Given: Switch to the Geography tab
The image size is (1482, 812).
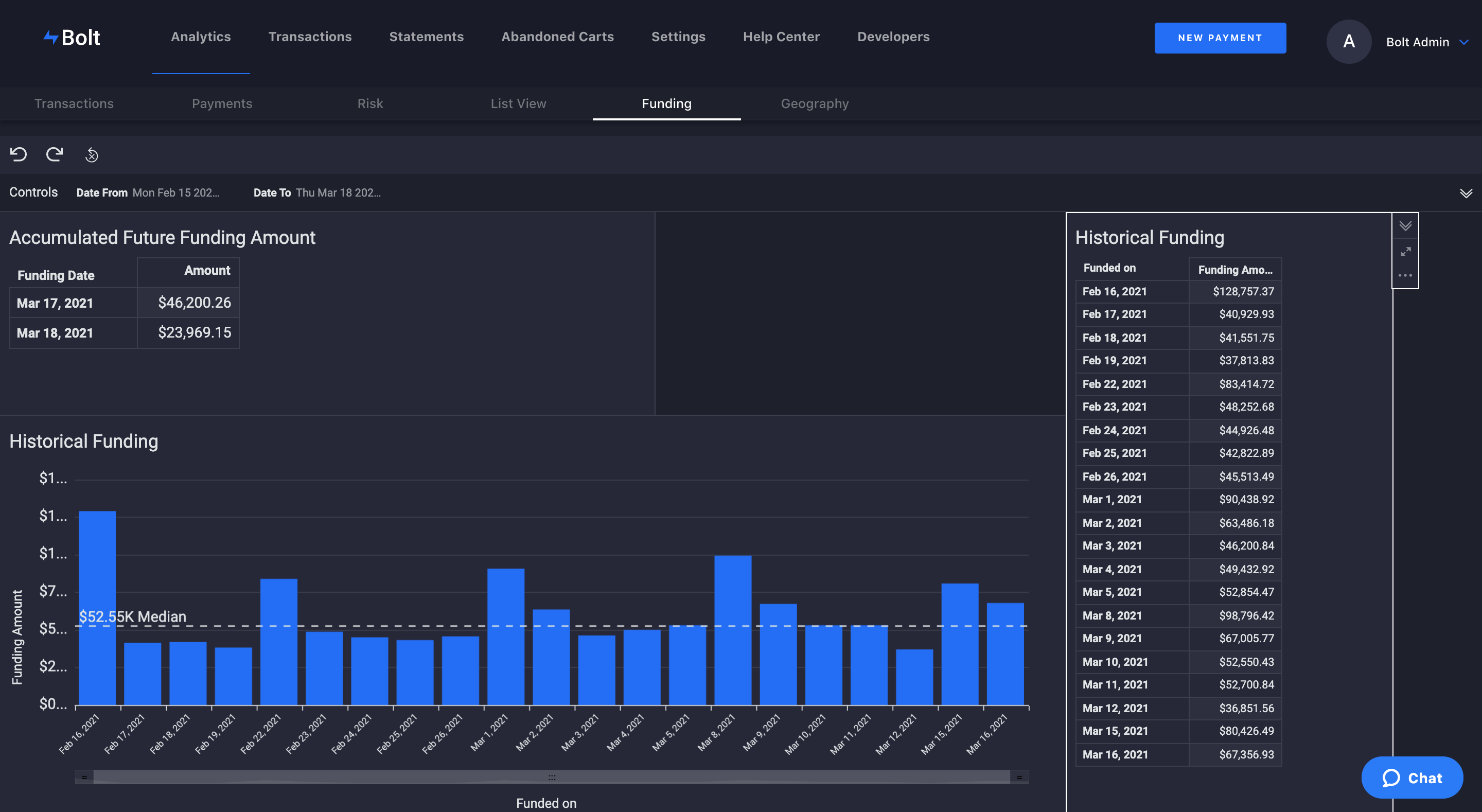Looking at the screenshot, I should click(x=815, y=103).
